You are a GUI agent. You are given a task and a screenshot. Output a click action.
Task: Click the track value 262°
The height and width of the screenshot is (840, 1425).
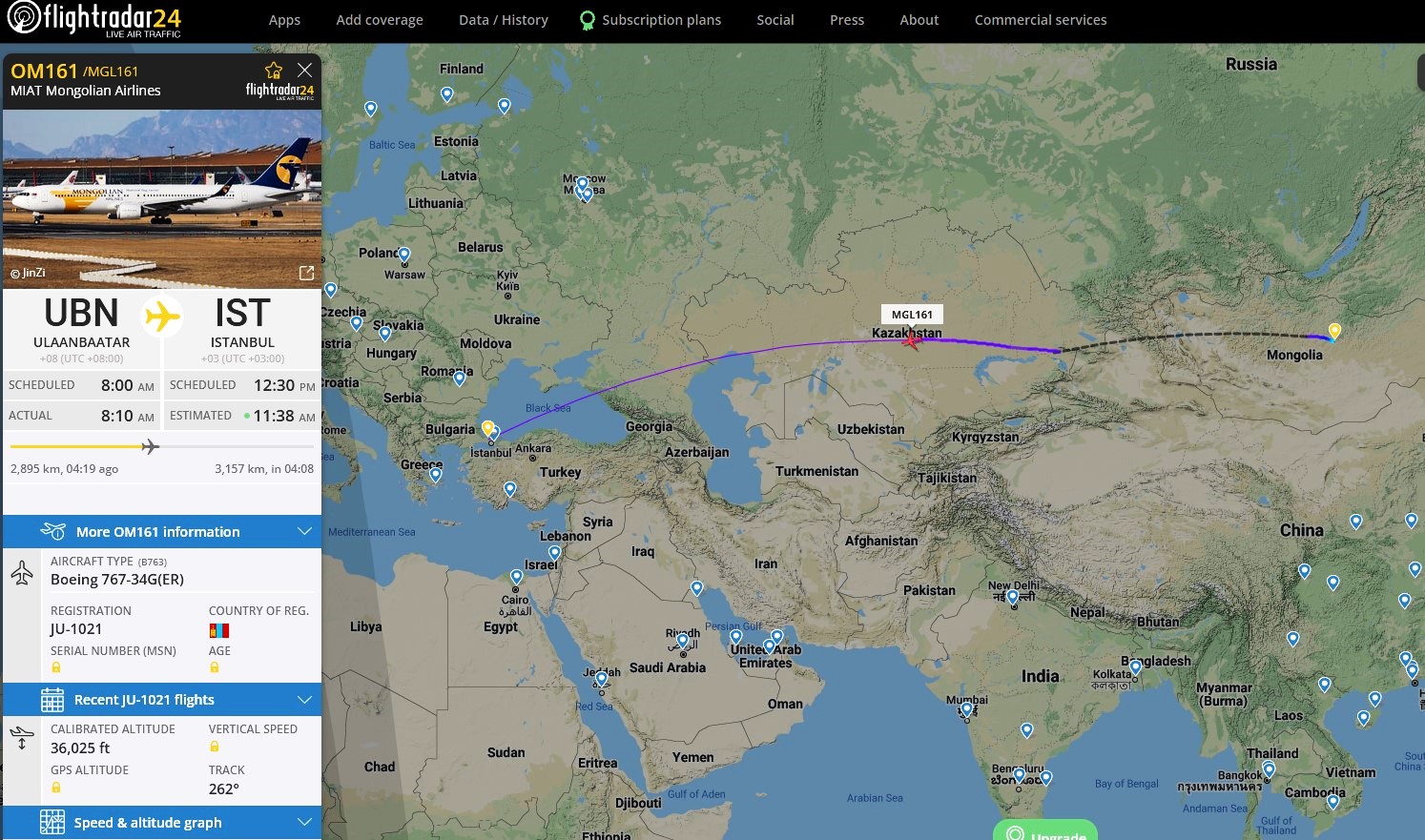pyautogui.click(x=224, y=789)
